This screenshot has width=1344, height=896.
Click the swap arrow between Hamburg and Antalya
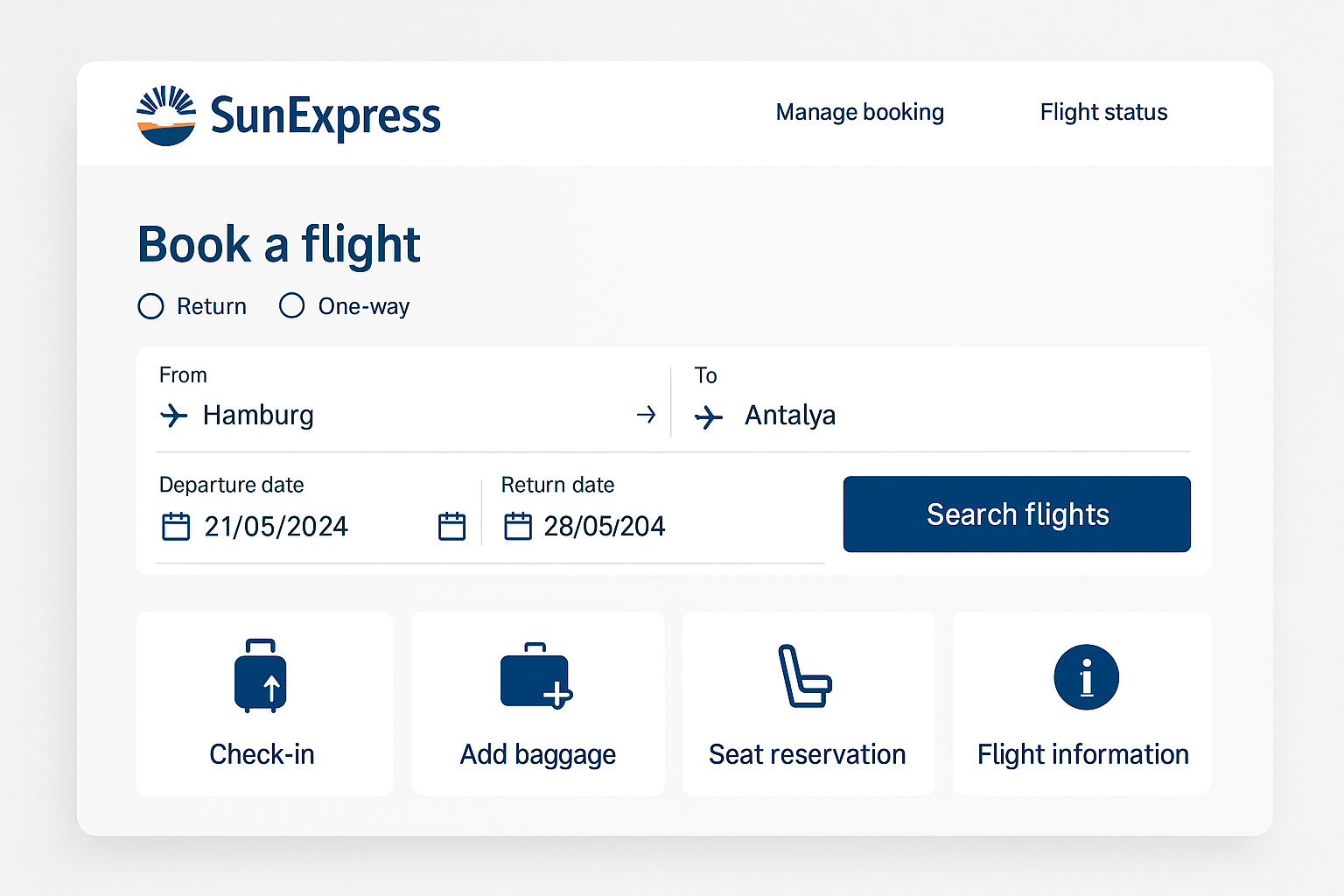647,415
